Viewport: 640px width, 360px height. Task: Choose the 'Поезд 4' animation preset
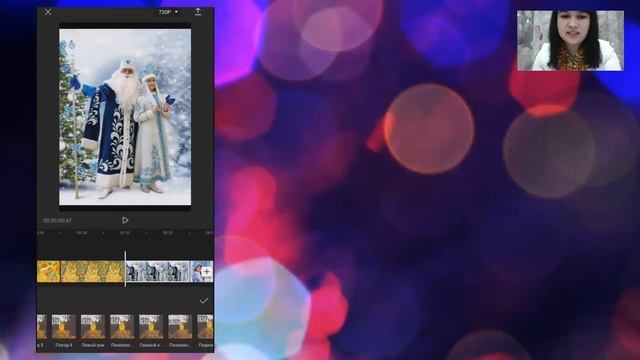pyautogui.click(x=64, y=327)
